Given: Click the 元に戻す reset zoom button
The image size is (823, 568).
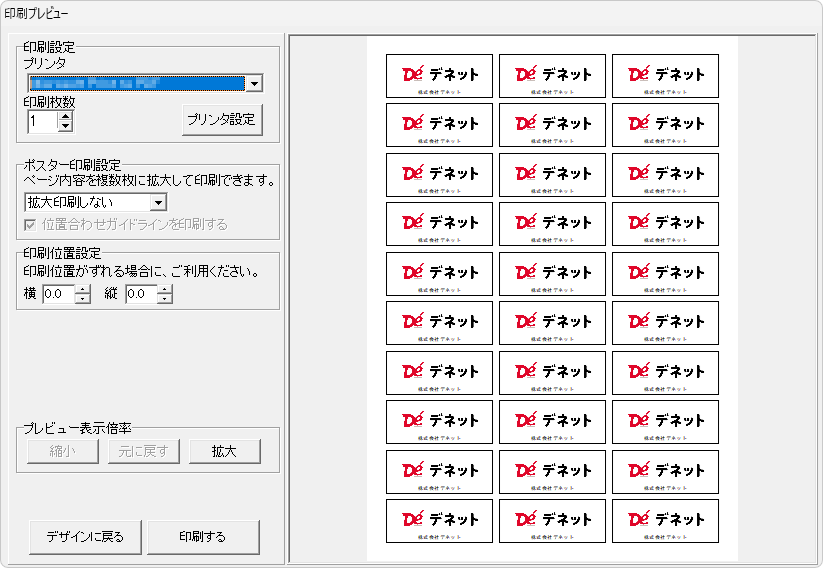Looking at the screenshot, I should (x=143, y=451).
